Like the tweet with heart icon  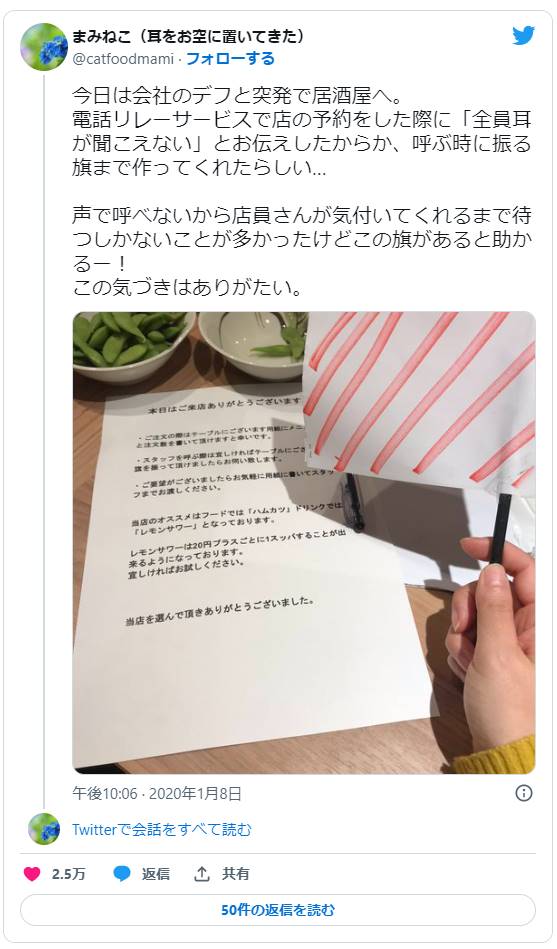click(32, 874)
